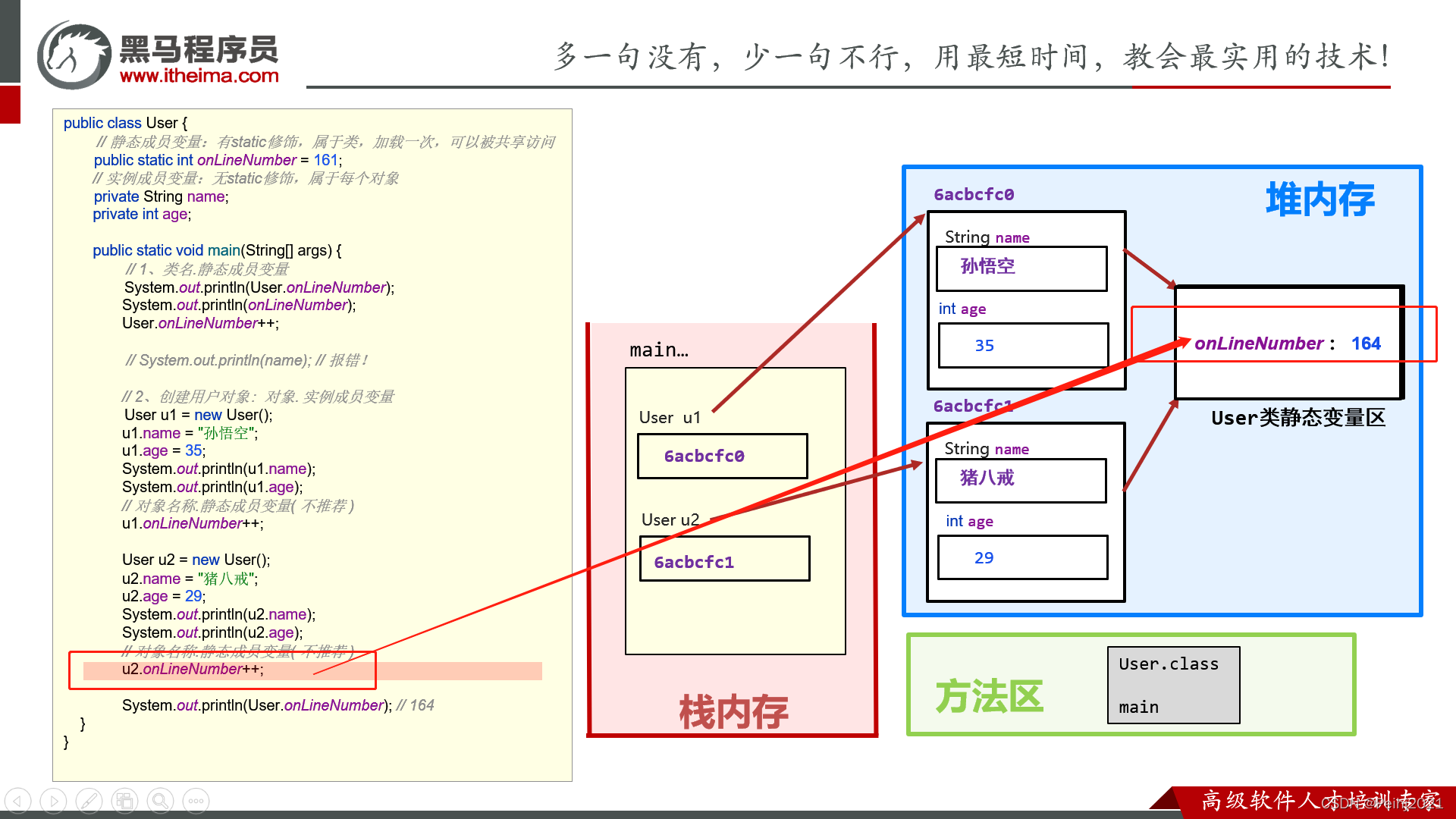Click the 方法区 method area label
The width and height of the screenshot is (1456, 819).
point(990,696)
